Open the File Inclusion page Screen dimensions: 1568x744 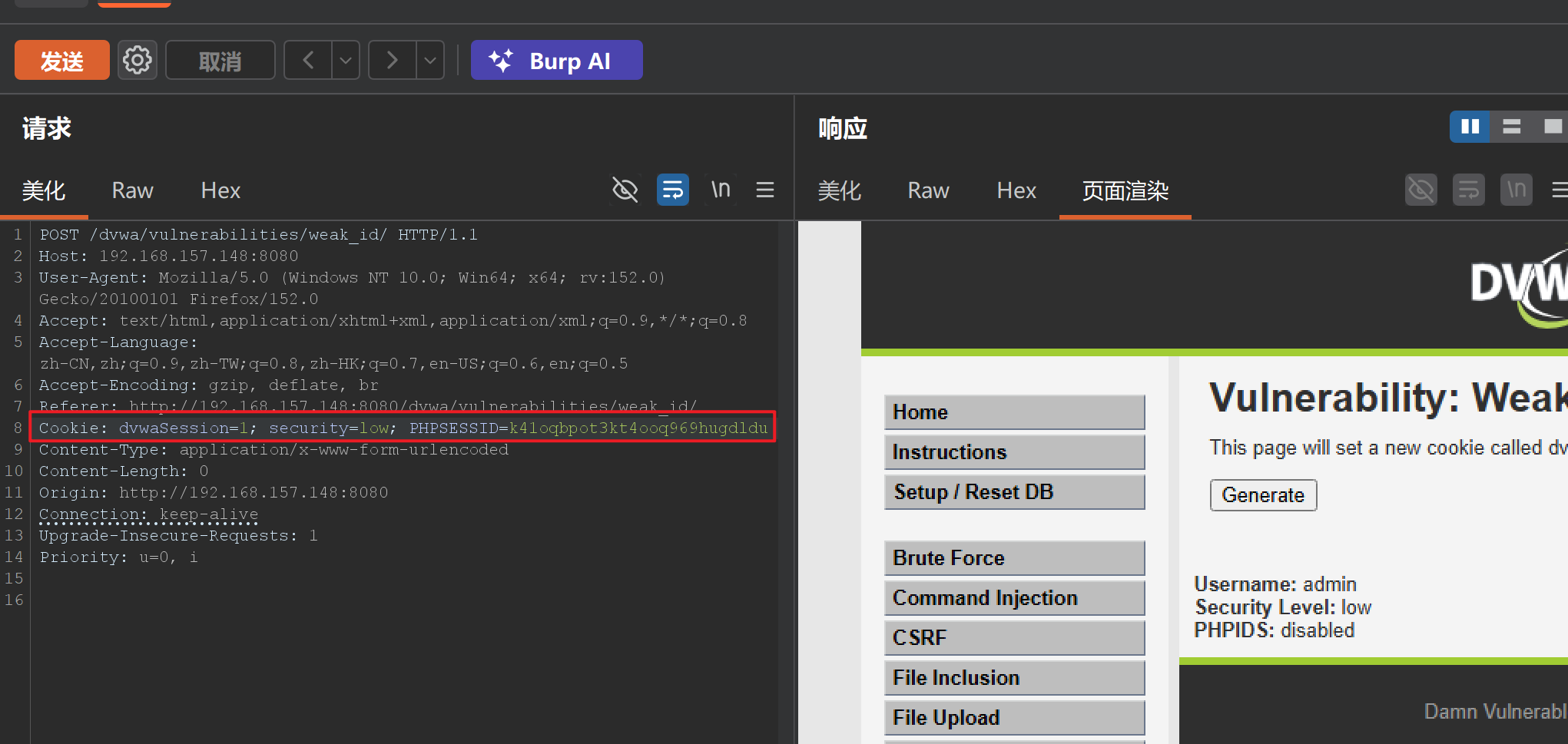click(1014, 678)
